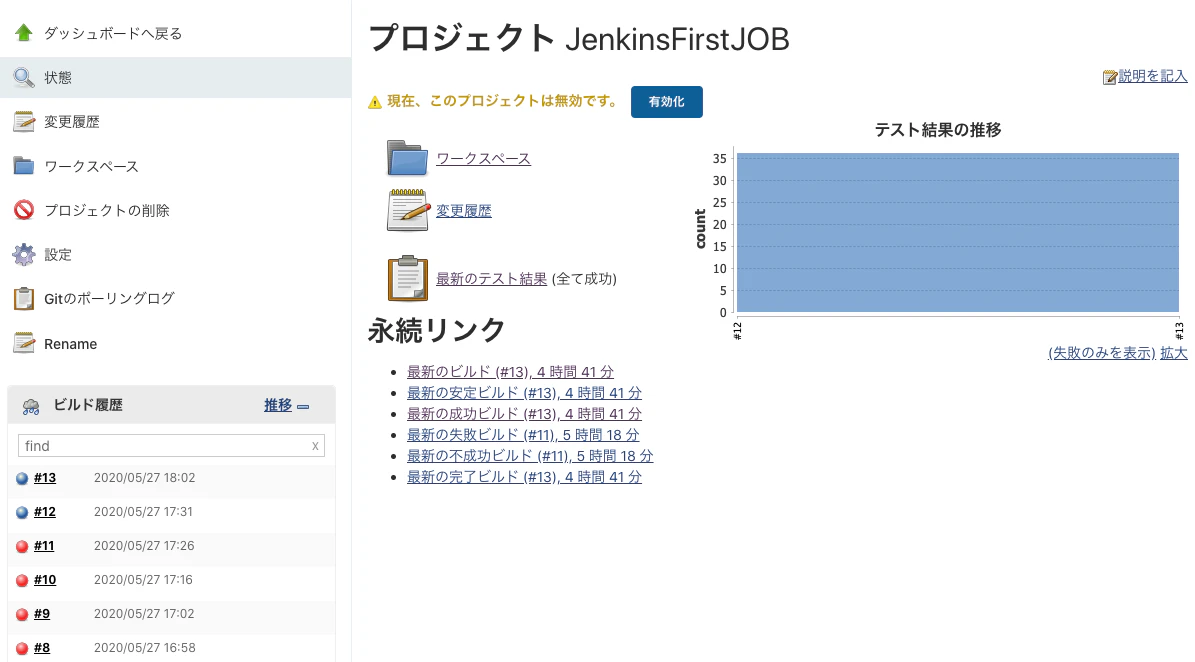The height and width of the screenshot is (662, 1195).
Task: Click the notepad icon beside Rename
Action: point(24,343)
